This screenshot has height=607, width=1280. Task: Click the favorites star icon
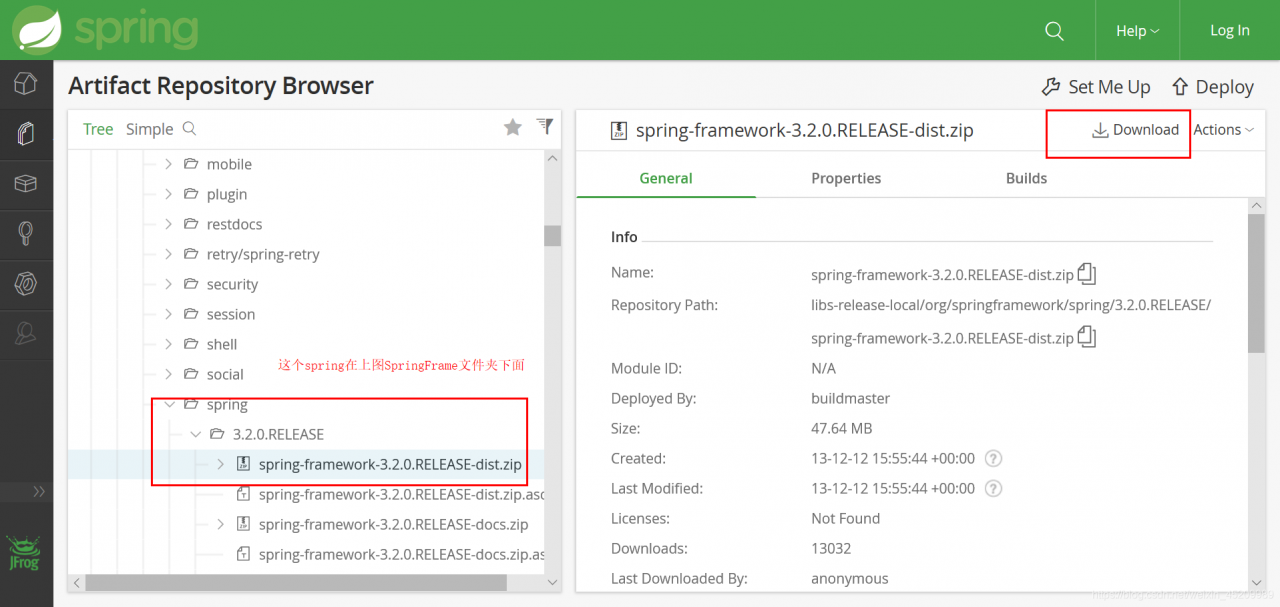click(x=513, y=127)
